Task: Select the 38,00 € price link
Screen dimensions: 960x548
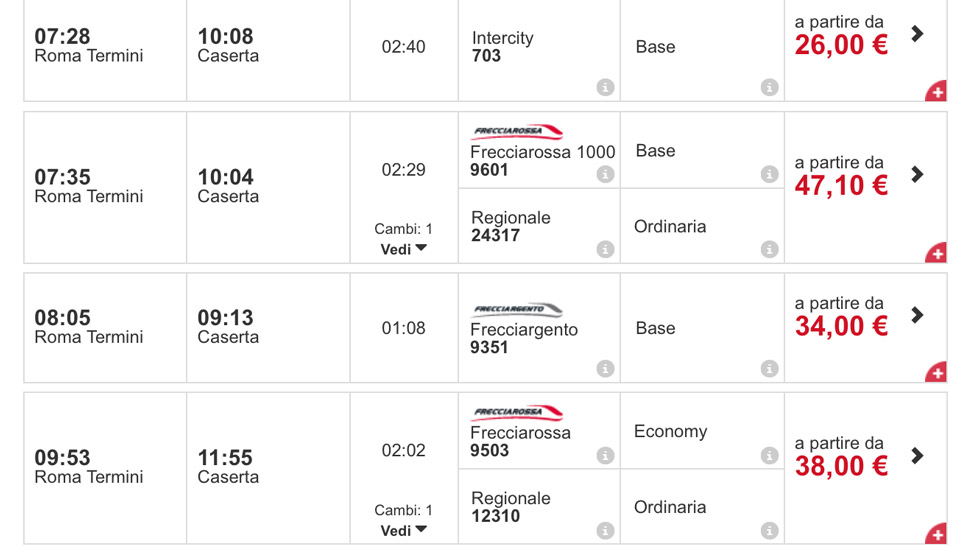Action: tap(841, 467)
